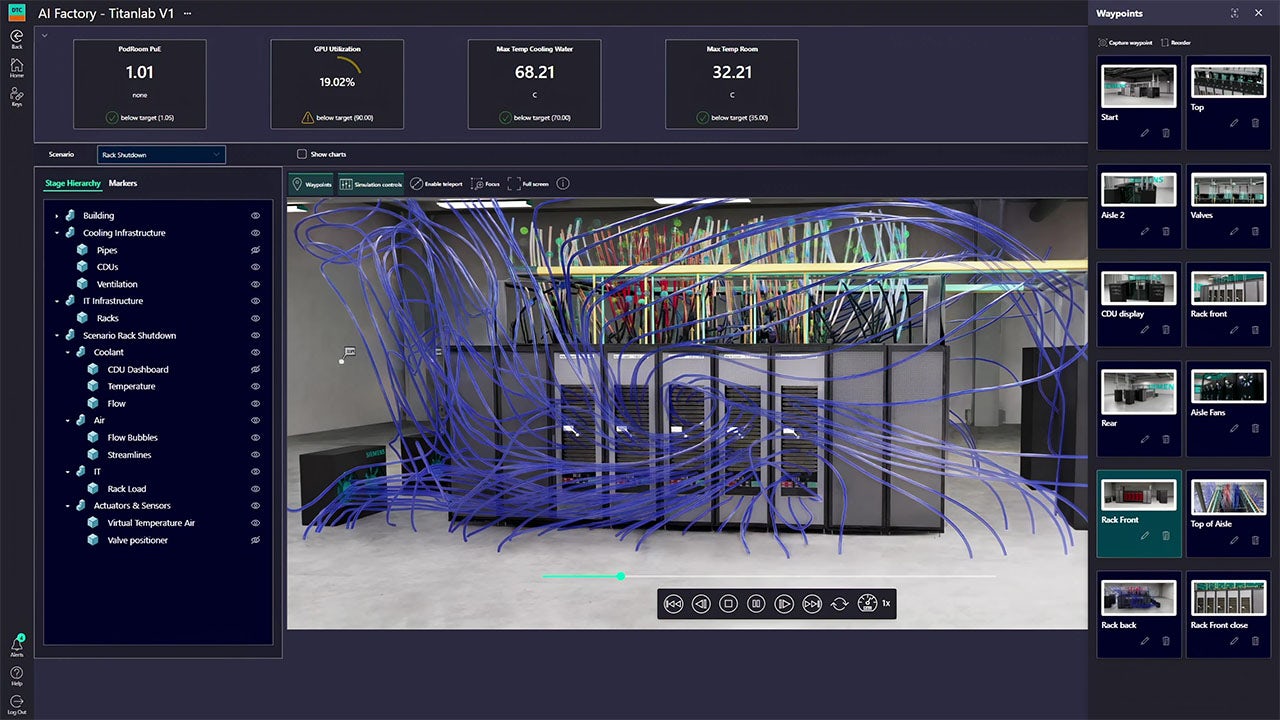Open the Scenario dropdown showing Rack Shutdown
Screen dimensions: 1280x720
160,154
